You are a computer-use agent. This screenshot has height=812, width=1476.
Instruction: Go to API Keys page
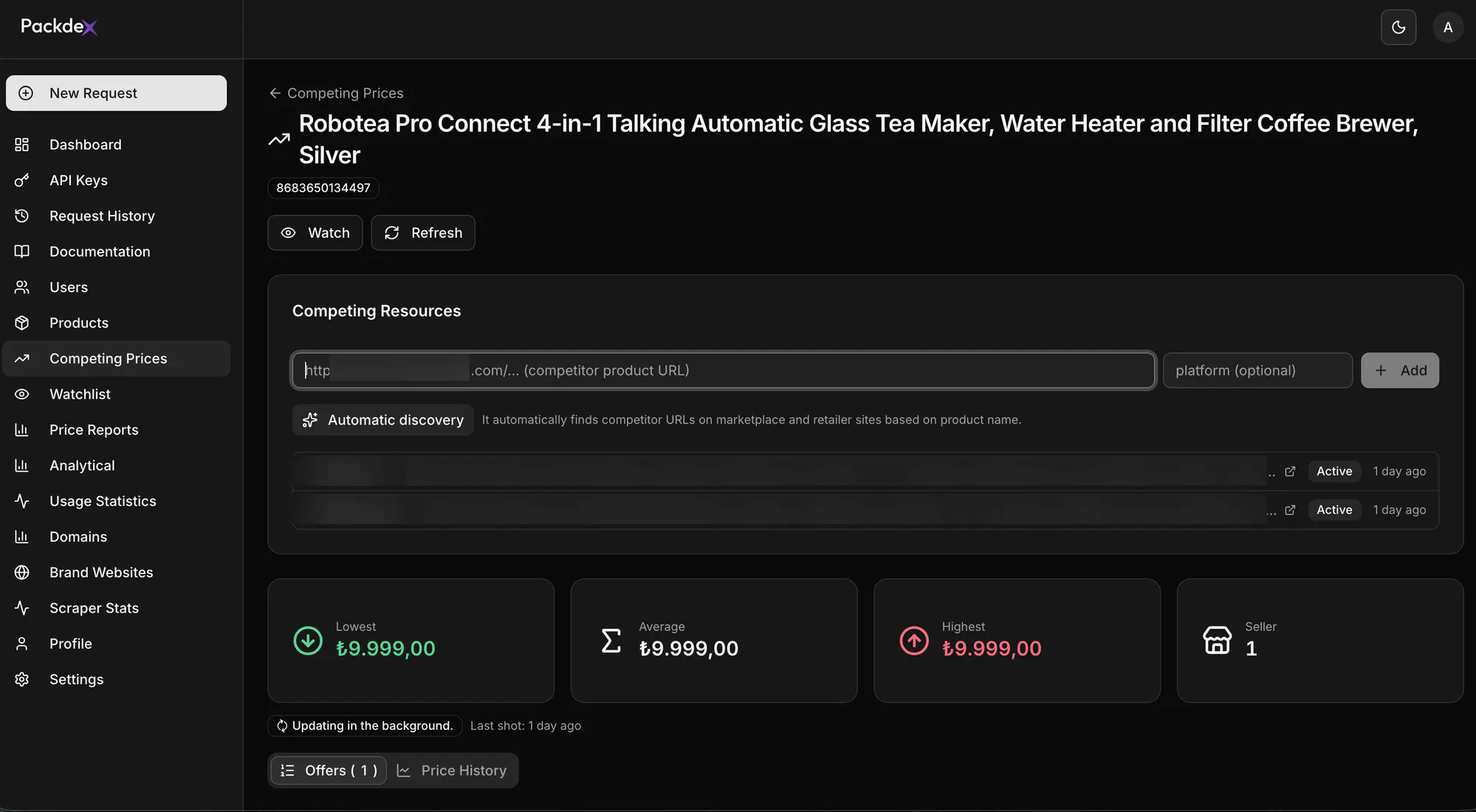[117, 180]
